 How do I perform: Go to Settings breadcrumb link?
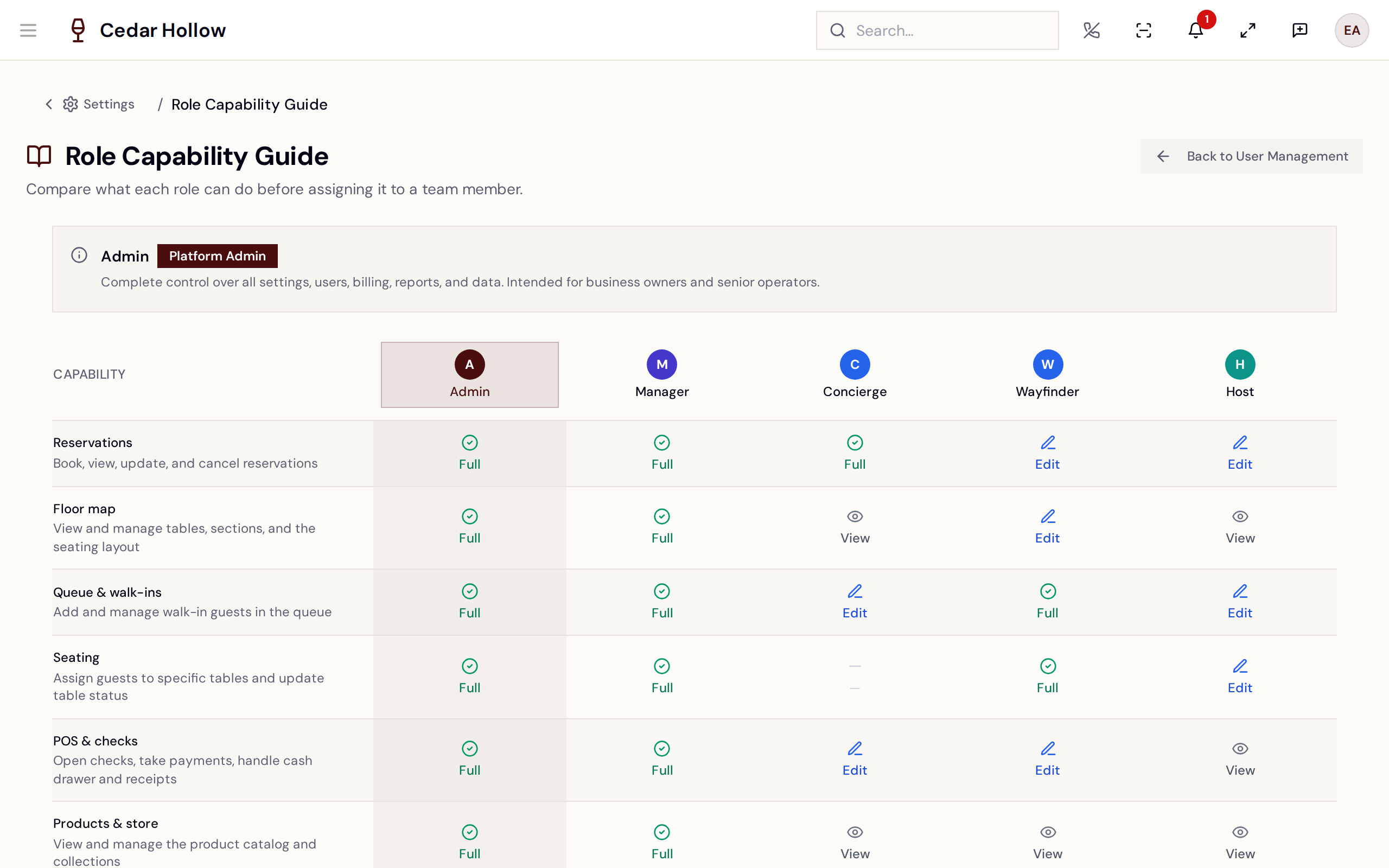(109, 104)
